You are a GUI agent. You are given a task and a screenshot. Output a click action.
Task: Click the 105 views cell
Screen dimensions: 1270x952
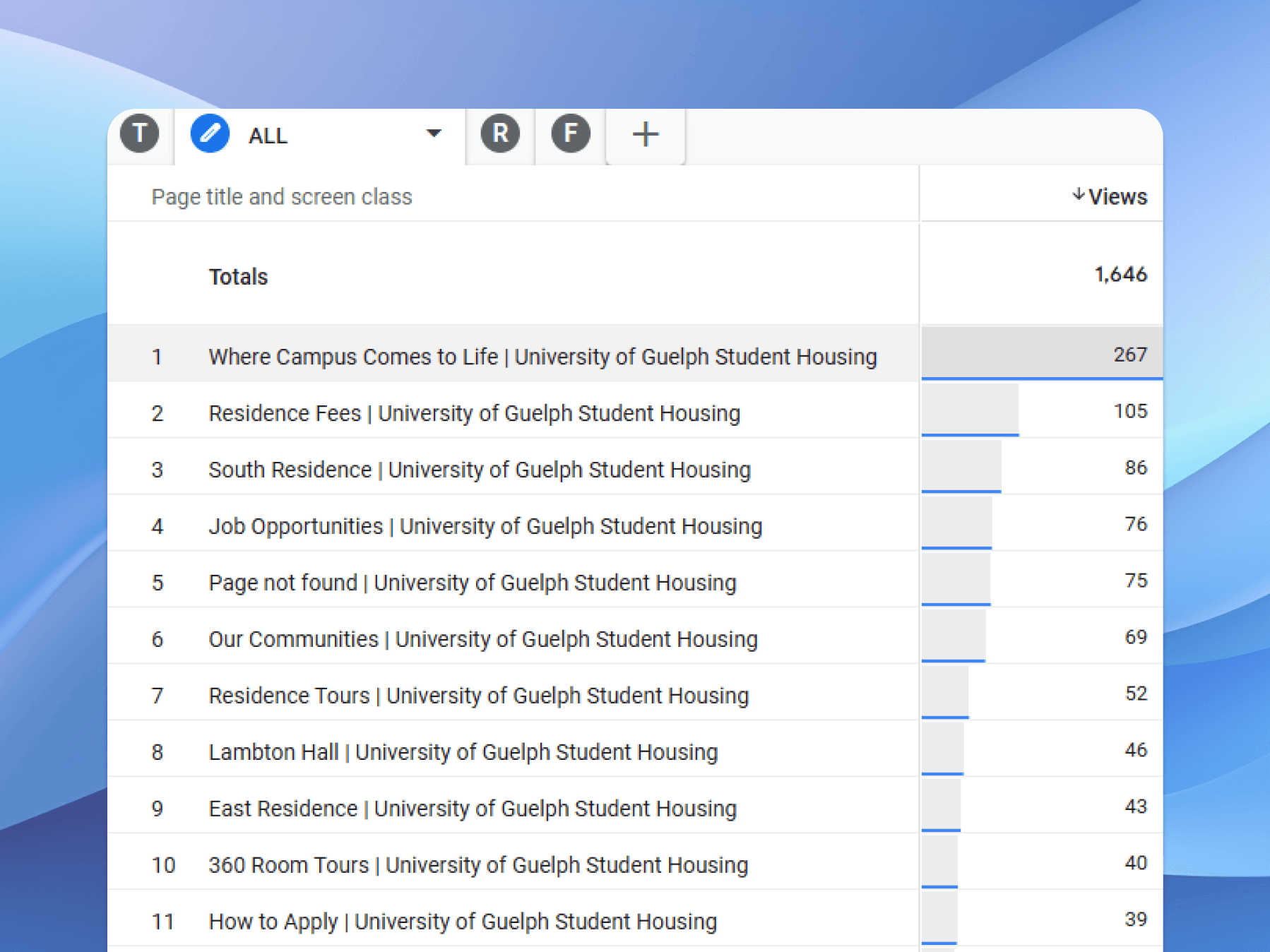click(1042, 410)
